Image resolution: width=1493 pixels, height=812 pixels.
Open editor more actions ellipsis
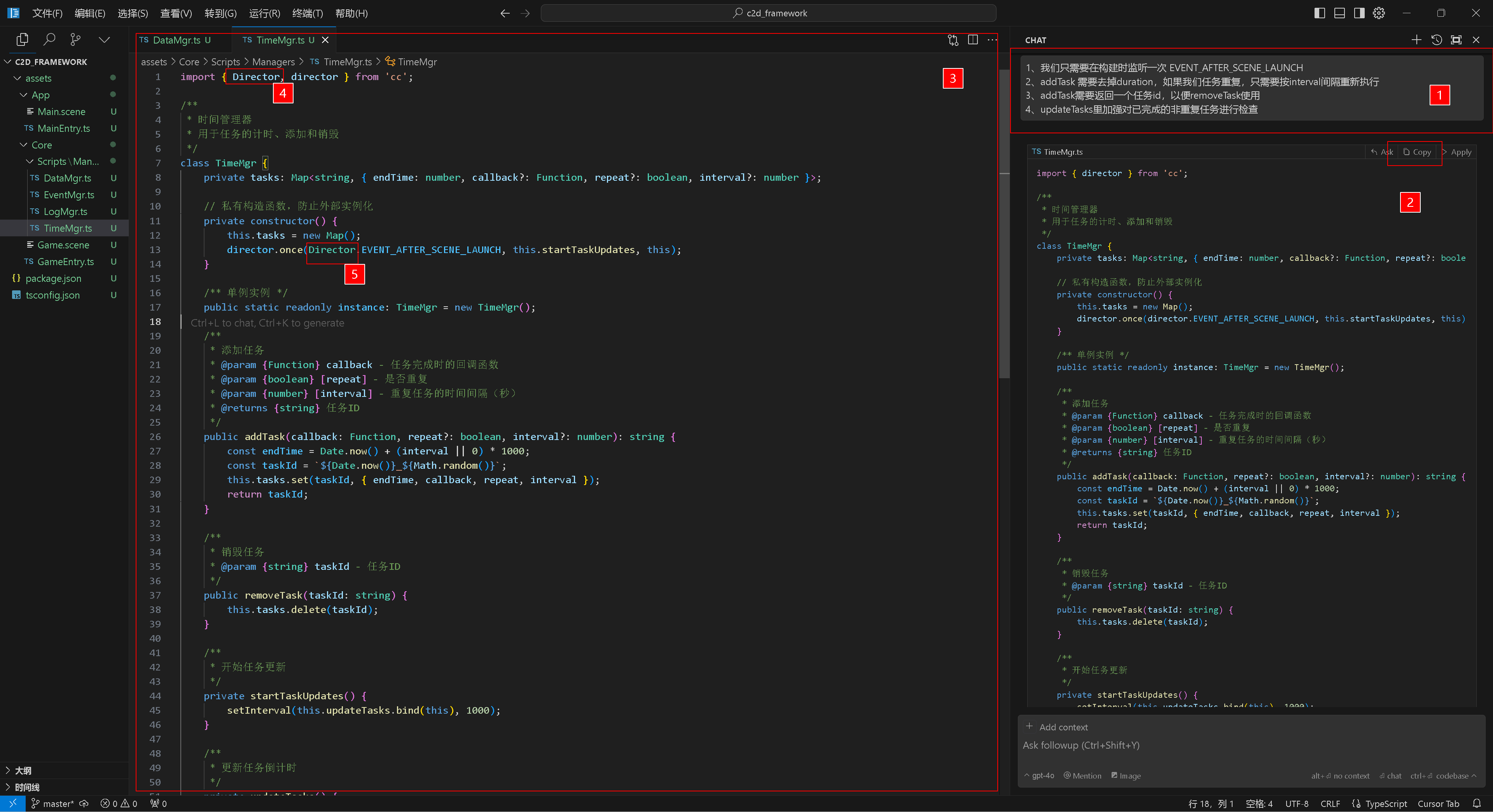992,40
